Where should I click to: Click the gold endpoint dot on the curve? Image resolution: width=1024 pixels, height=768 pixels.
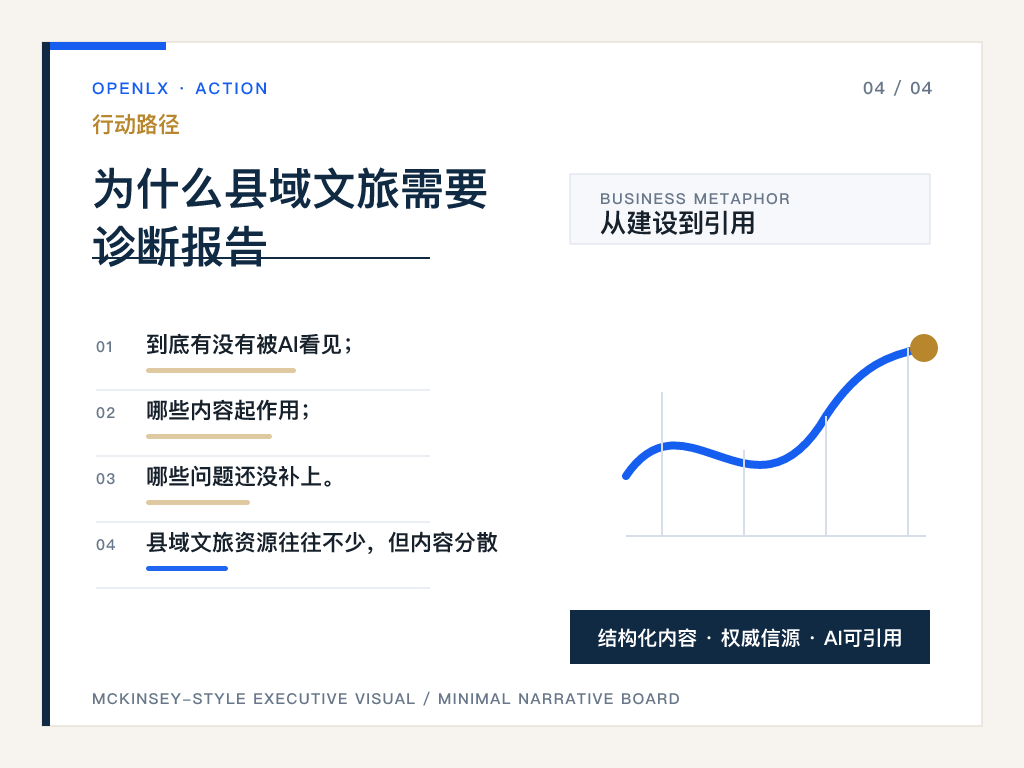point(924,347)
